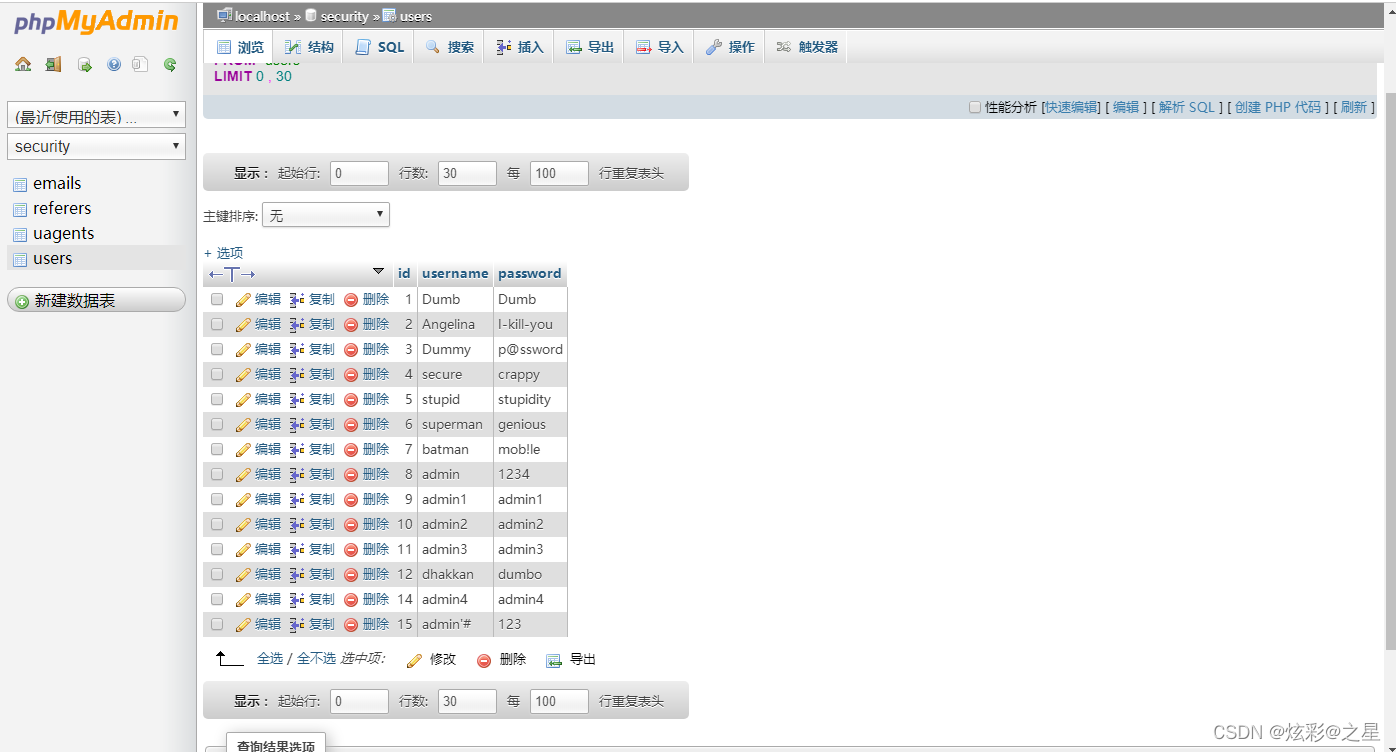Click the 新建数据表 new table button

tap(96, 300)
